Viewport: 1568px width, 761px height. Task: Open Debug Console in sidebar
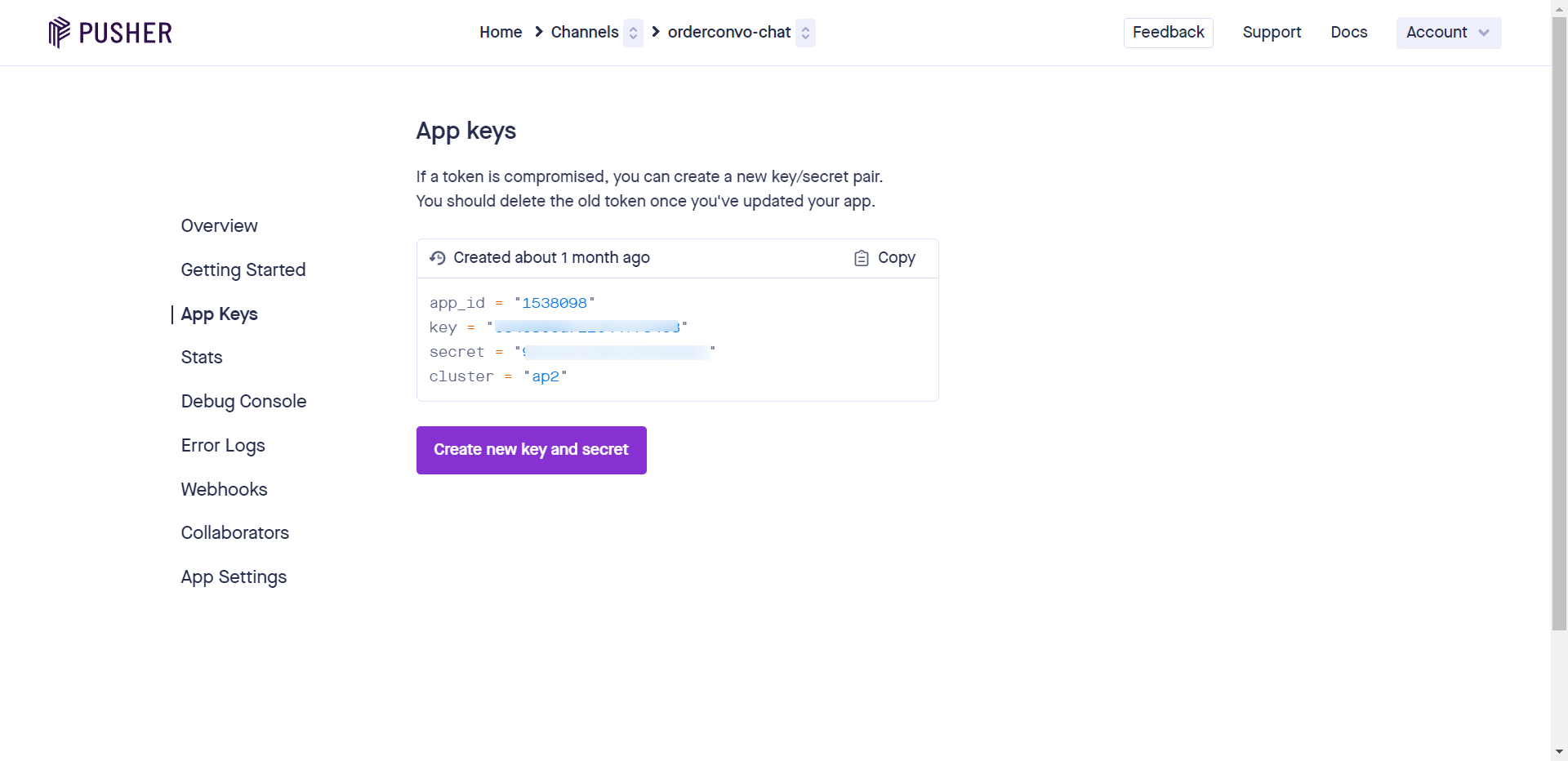coord(243,402)
